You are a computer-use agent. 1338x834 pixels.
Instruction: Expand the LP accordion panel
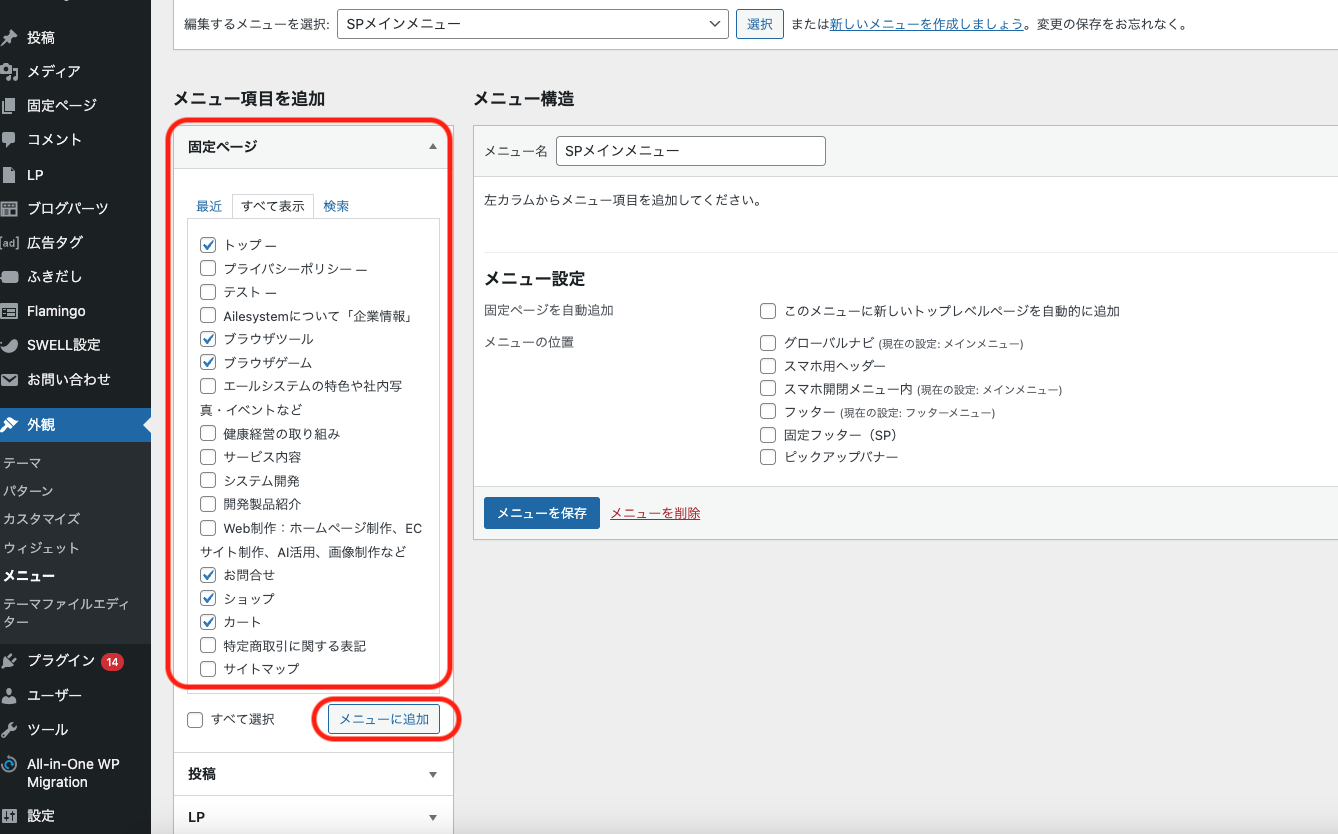(313, 817)
